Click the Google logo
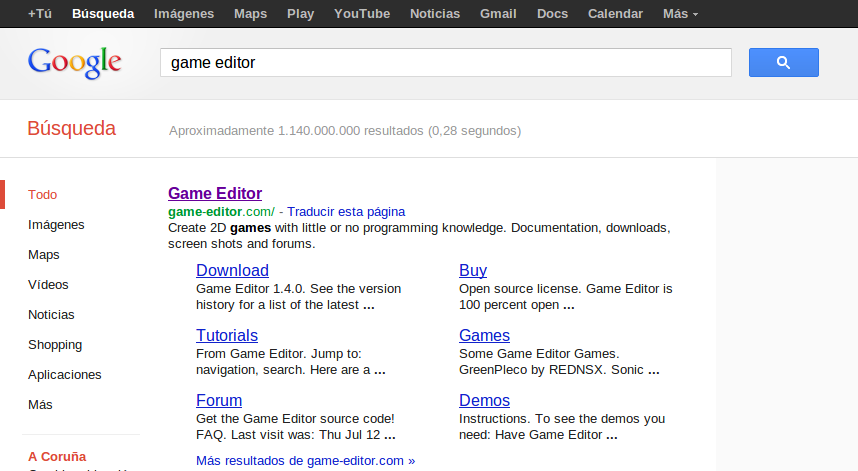 [x=75, y=62]
